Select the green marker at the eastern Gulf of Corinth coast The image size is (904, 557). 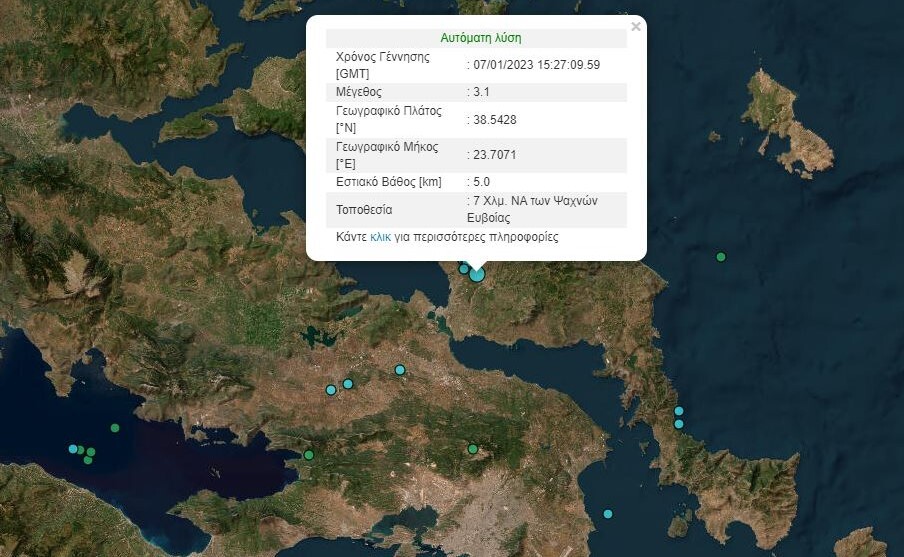(x=308, y=456)
